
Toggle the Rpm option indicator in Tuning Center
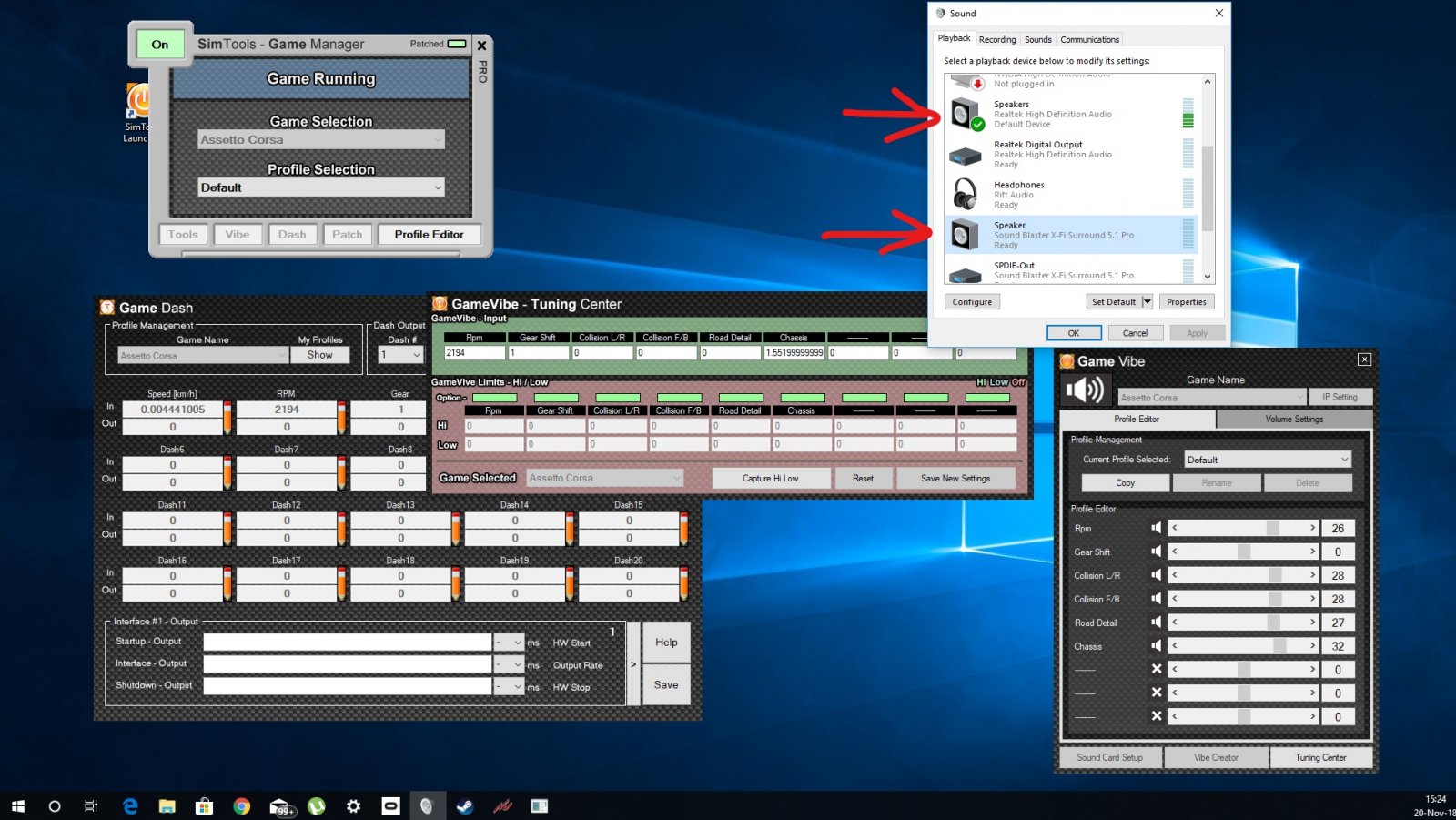494,398
